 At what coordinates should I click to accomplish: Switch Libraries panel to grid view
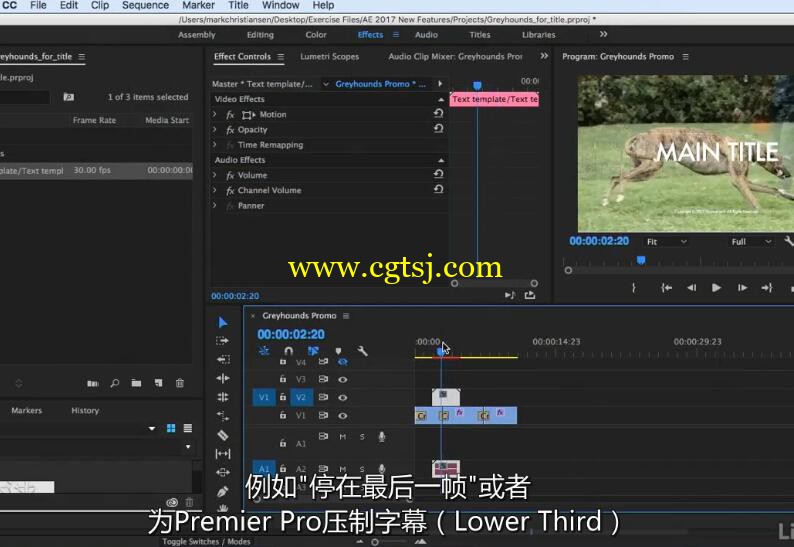[x=171, y=428]
